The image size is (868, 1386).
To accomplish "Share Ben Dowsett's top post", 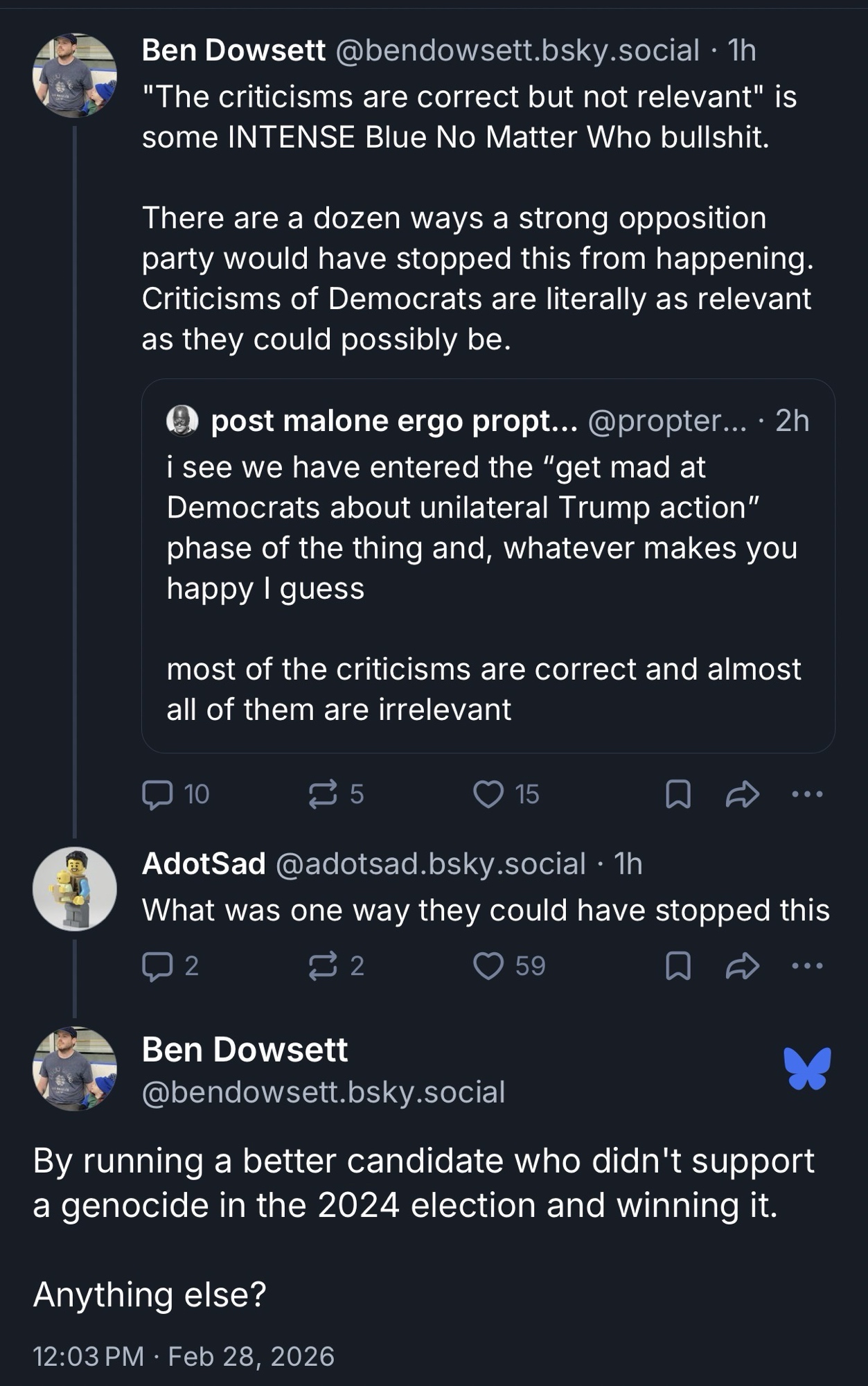I will pyautogui.click(x=743, y=794).
